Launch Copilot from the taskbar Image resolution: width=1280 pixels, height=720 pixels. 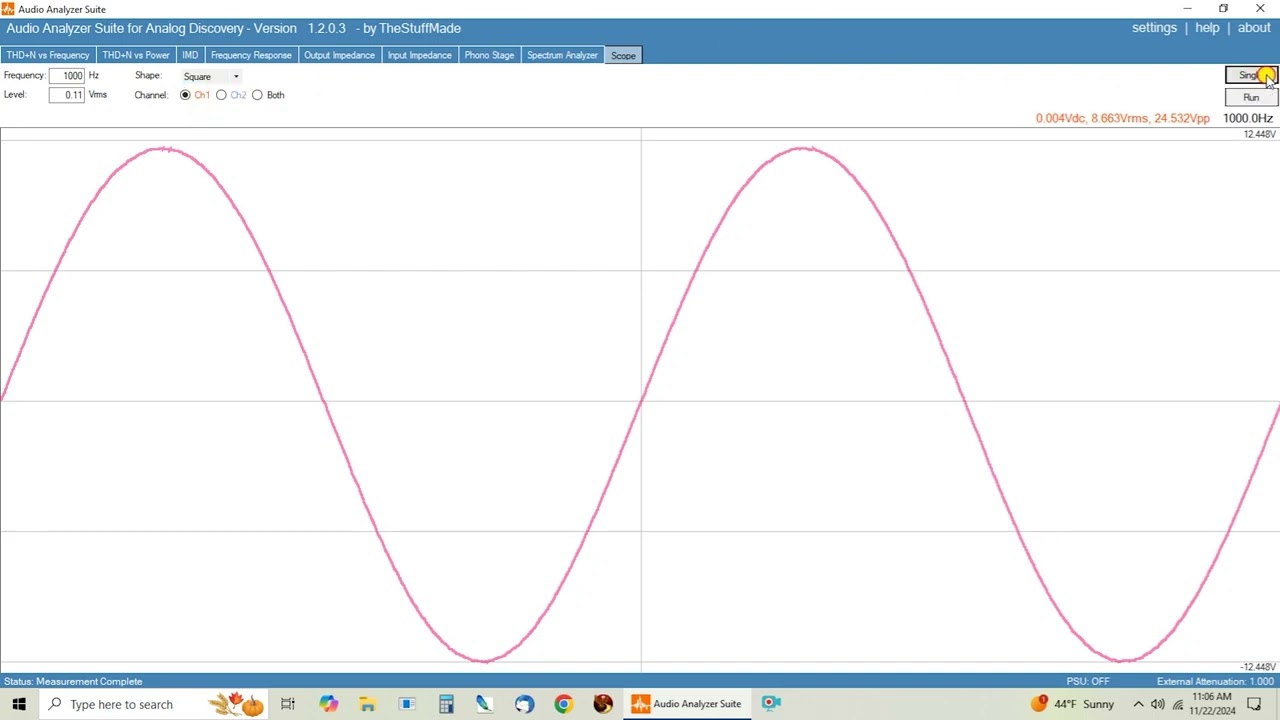[328, 704]
